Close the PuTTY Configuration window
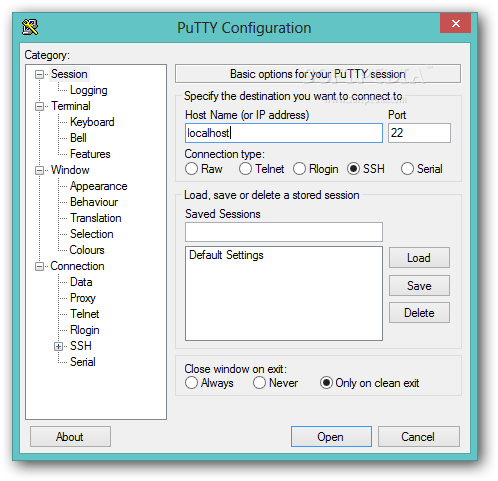This screenshot has width=498, height=481. point(455,23)
